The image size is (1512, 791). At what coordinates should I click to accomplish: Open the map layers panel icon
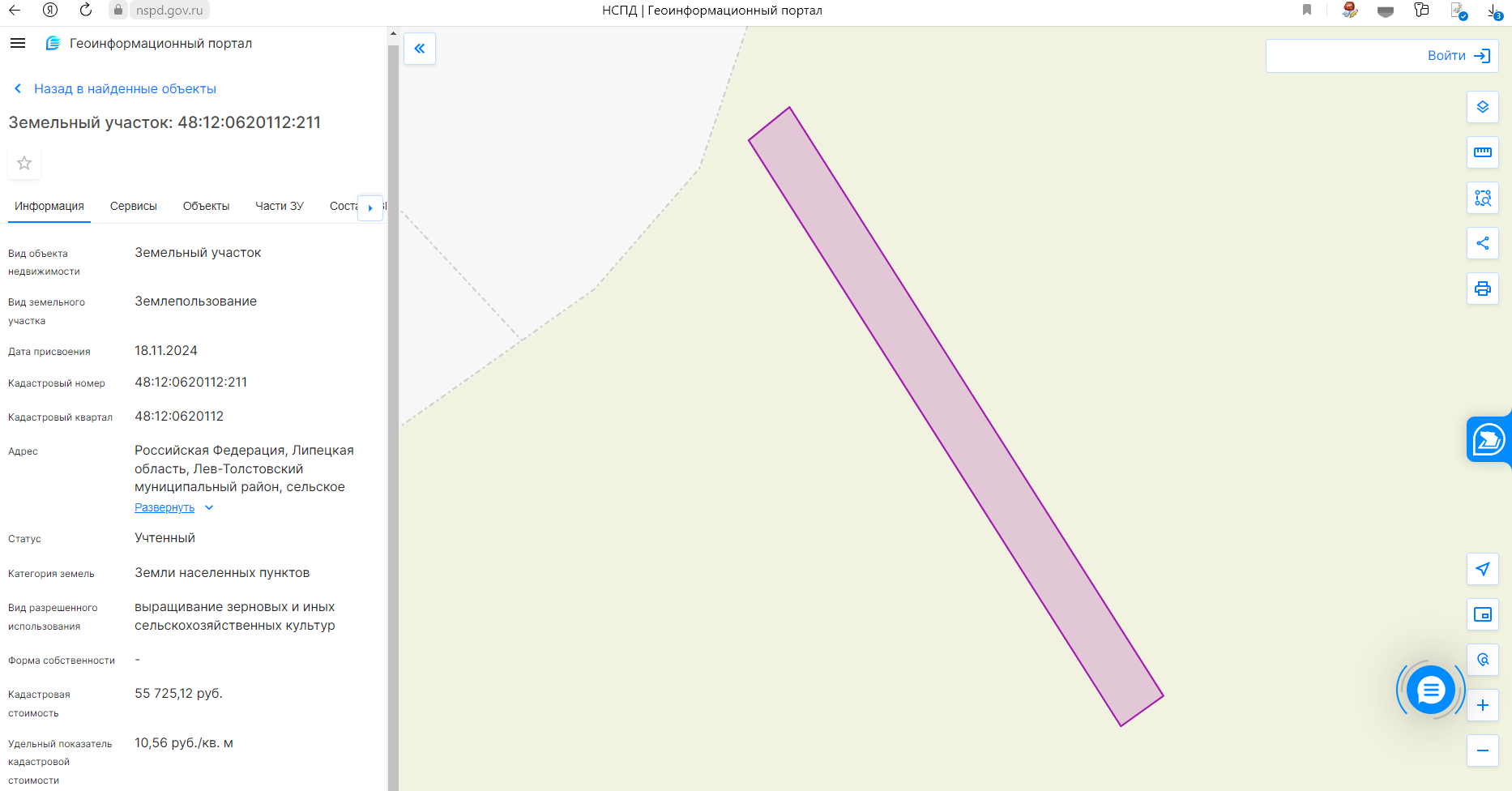pos(1482,107)
